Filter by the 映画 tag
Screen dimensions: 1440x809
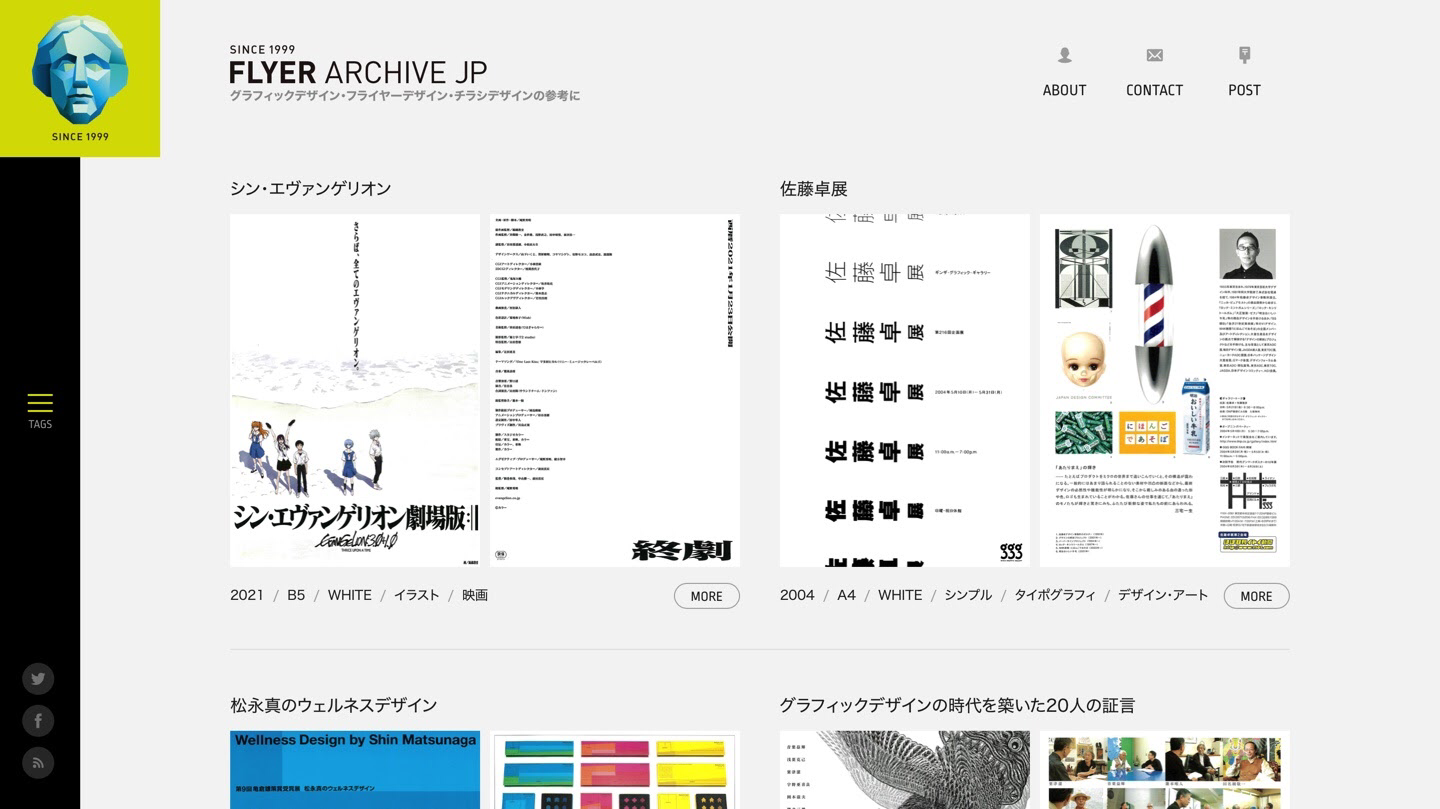click(x=475, y=595)
